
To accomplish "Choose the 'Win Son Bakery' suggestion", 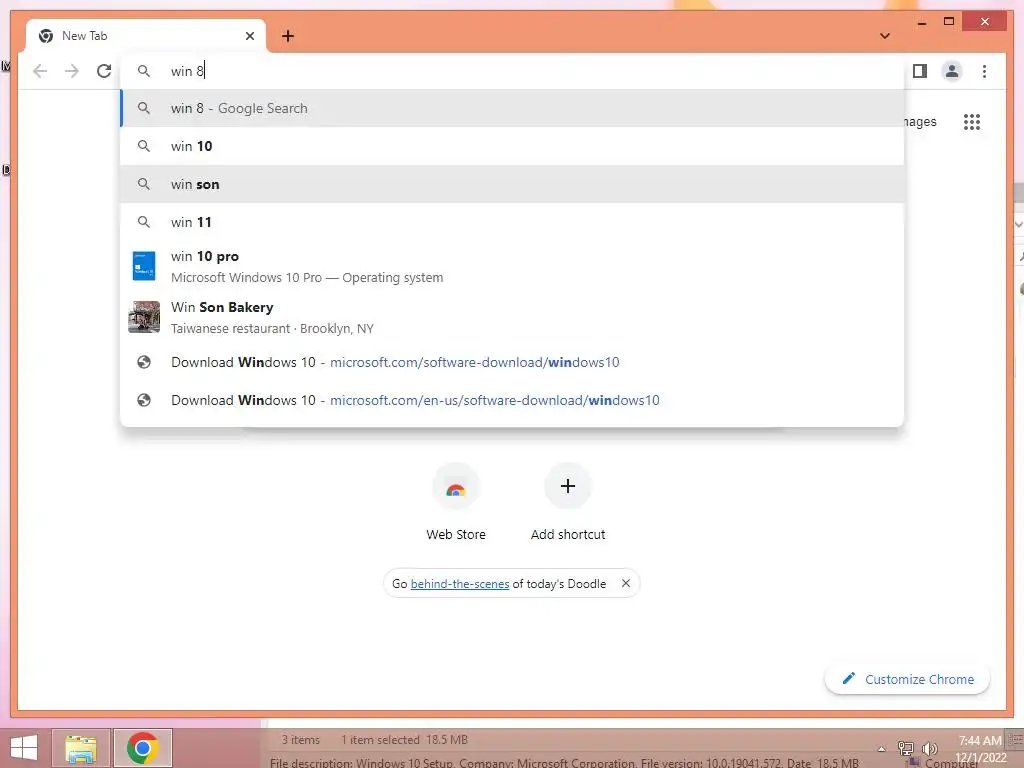I will click(513, 317).
